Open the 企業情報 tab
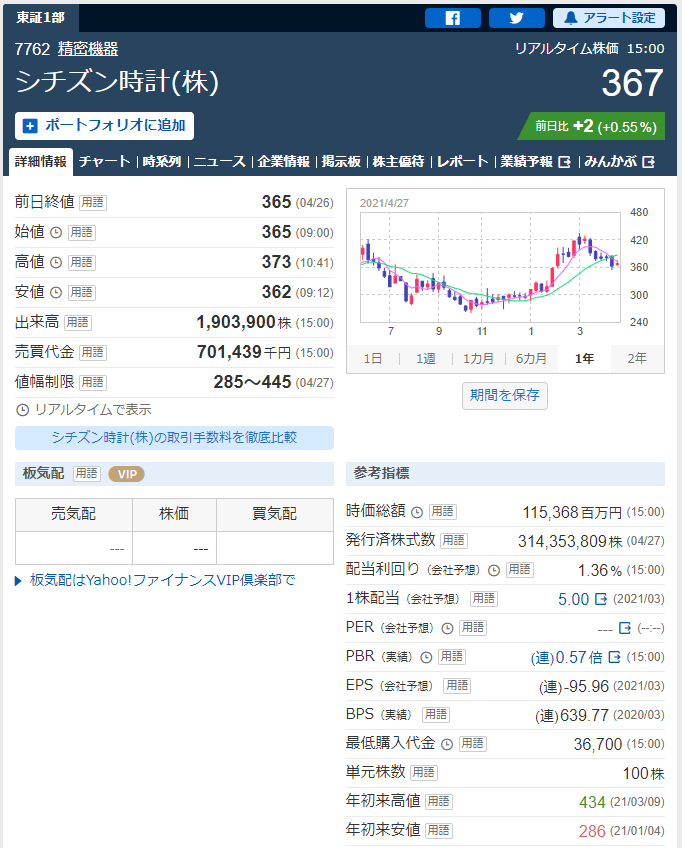This screenshot has height=848, width=682. pyautogui.click(x=283, y=162)
